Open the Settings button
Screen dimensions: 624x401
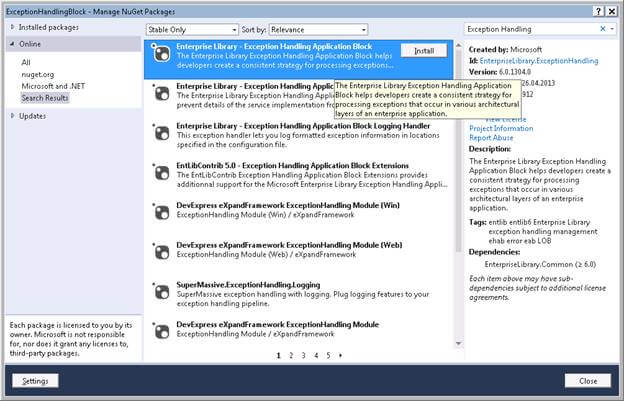[x=35, y=381]
